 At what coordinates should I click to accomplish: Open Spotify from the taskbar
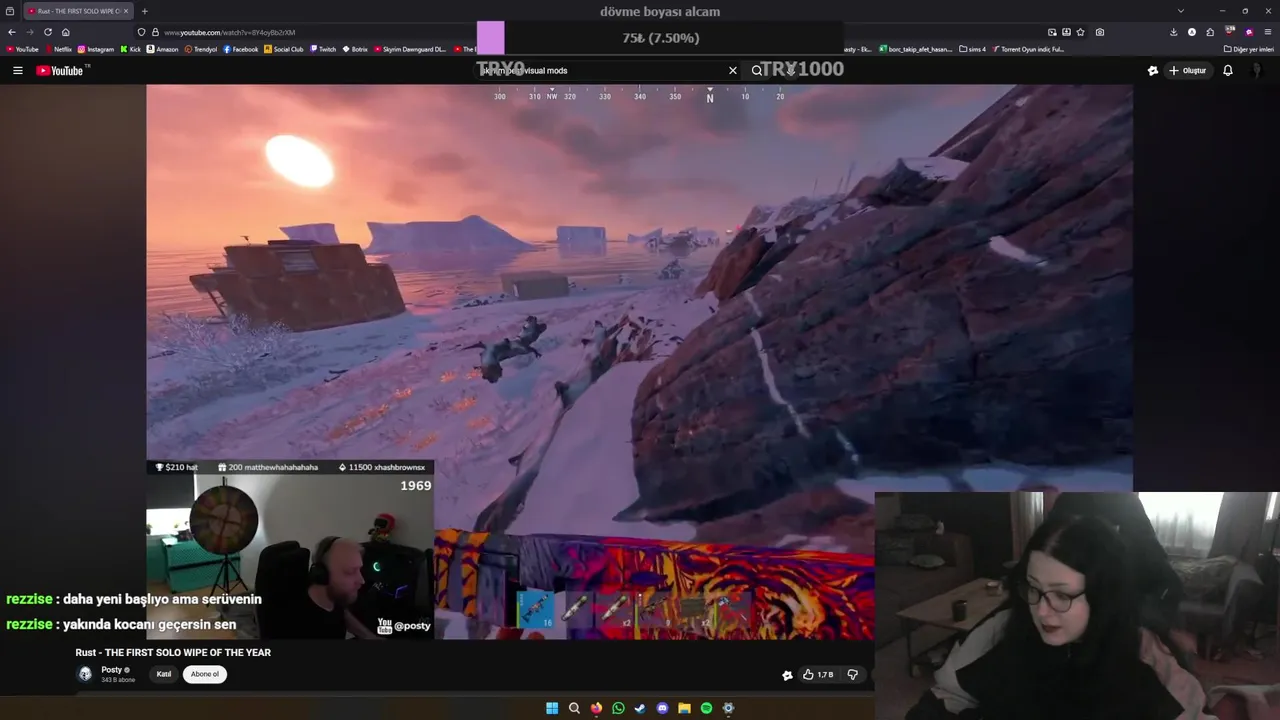click(x=706, y=708)
